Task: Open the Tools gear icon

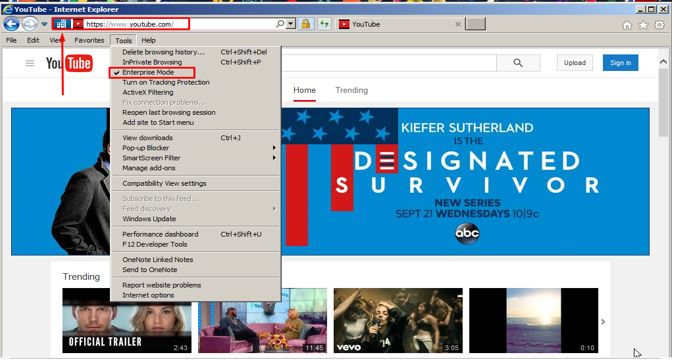Action: [659, 25]
